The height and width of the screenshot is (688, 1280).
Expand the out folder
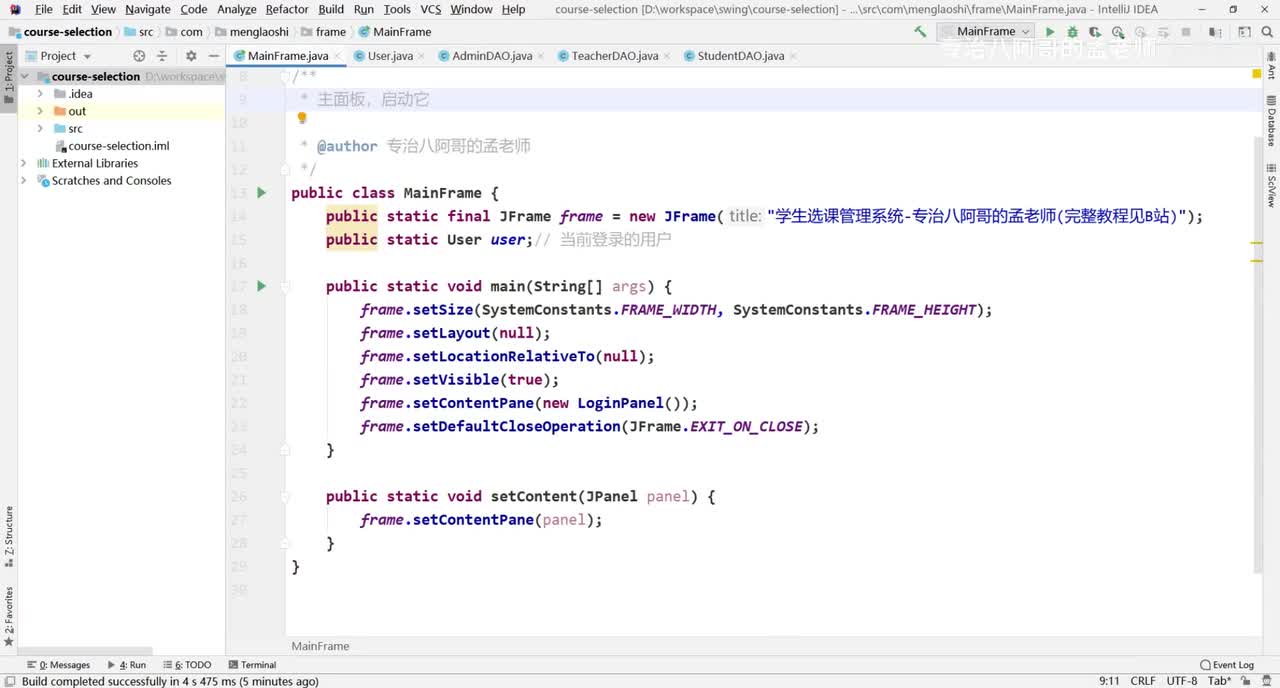coord(40,111)
